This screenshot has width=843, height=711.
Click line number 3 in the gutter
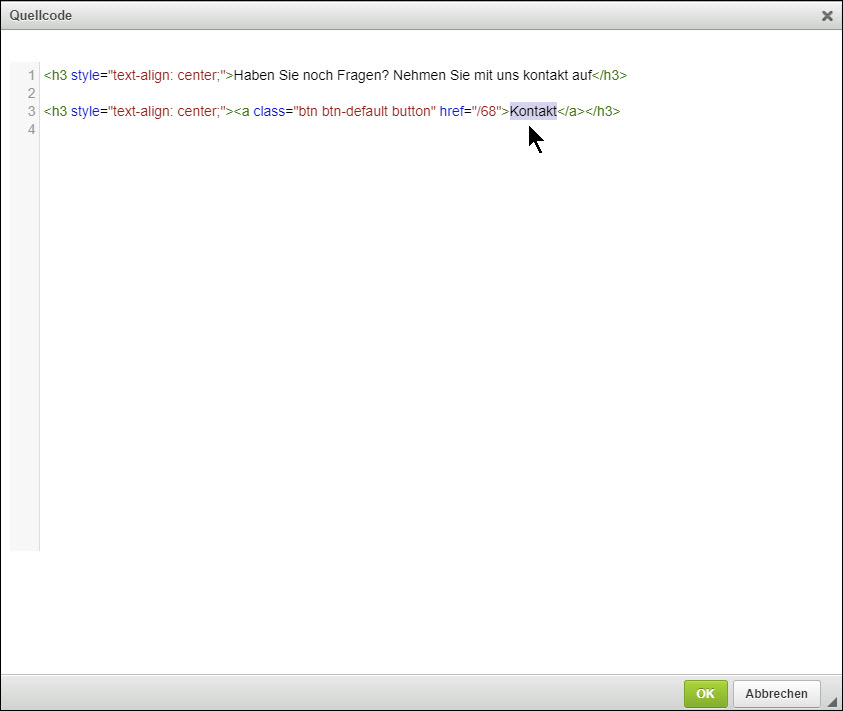coord(32,111)
